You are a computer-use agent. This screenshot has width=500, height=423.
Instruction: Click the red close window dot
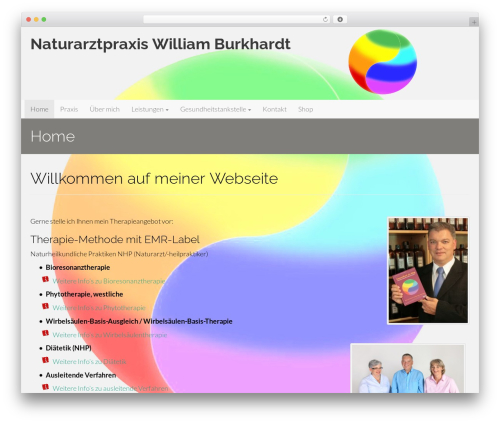tap(29, 20)
